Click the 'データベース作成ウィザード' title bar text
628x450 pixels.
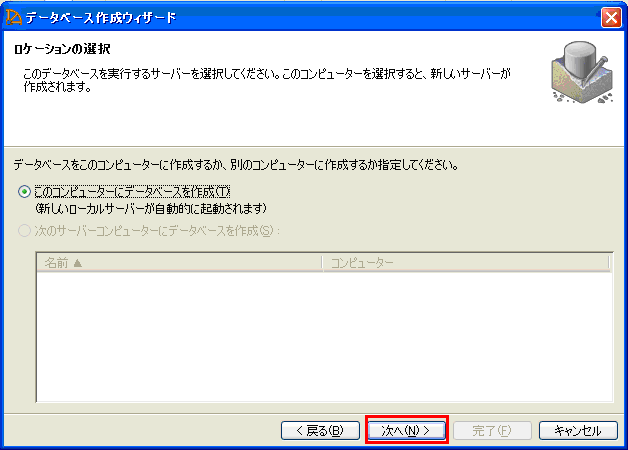(x=100, y=17)
